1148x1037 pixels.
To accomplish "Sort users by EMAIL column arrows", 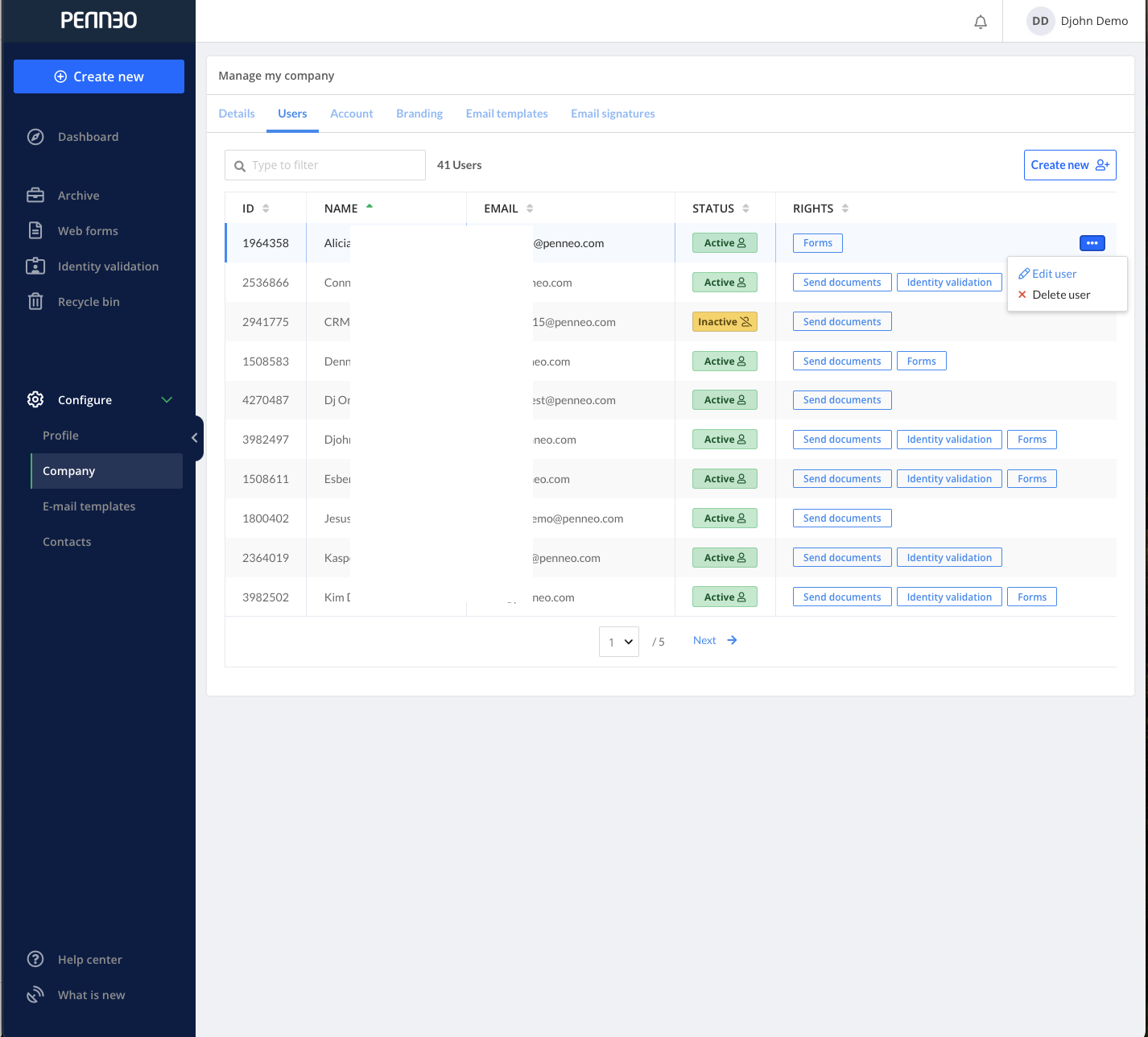I will coord(530,209).
